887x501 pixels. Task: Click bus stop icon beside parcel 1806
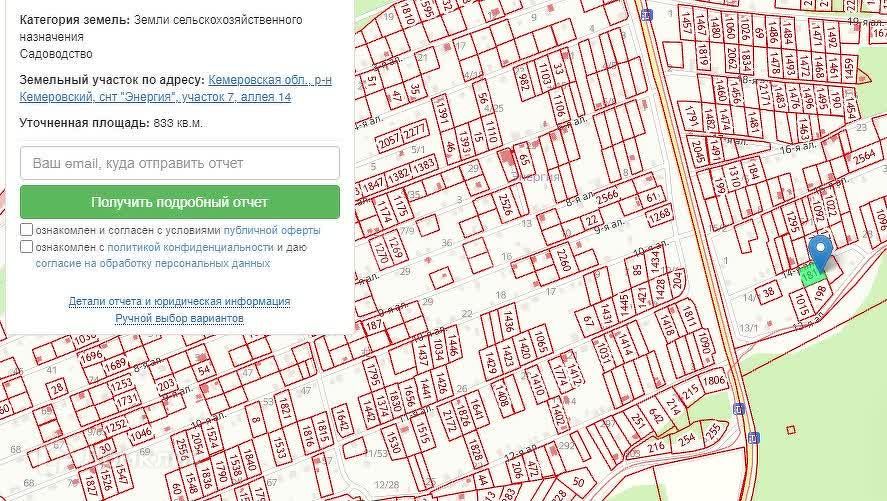(x=739, y=408)
